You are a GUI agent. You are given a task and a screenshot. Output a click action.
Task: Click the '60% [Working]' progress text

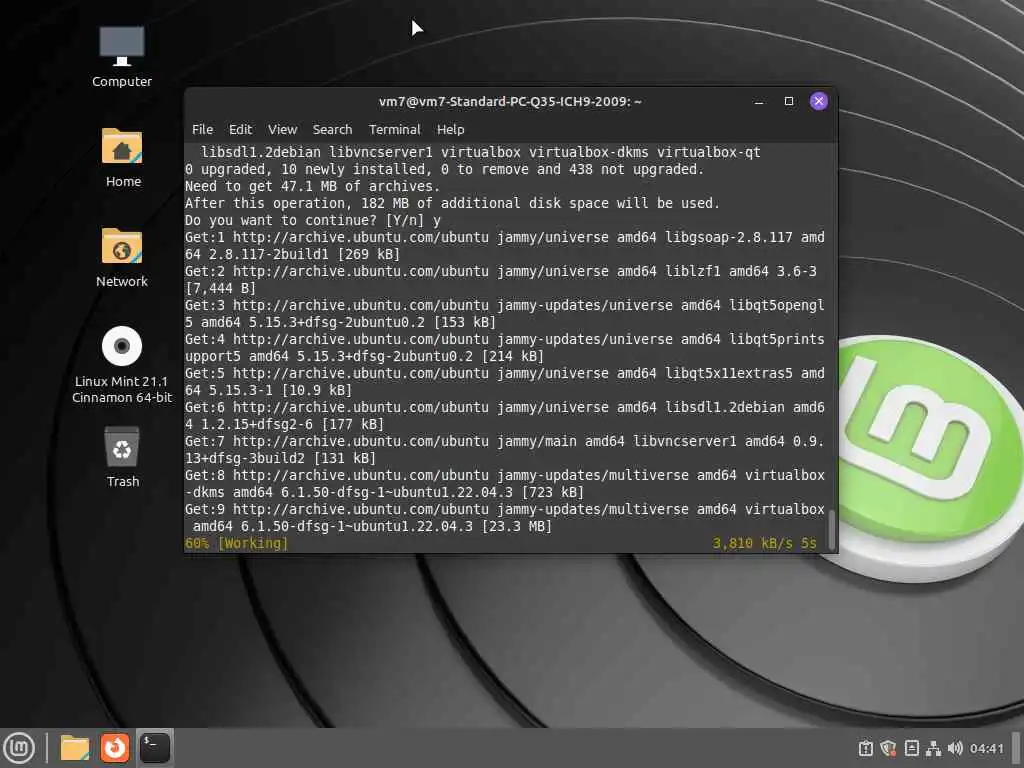pos(236,543)
